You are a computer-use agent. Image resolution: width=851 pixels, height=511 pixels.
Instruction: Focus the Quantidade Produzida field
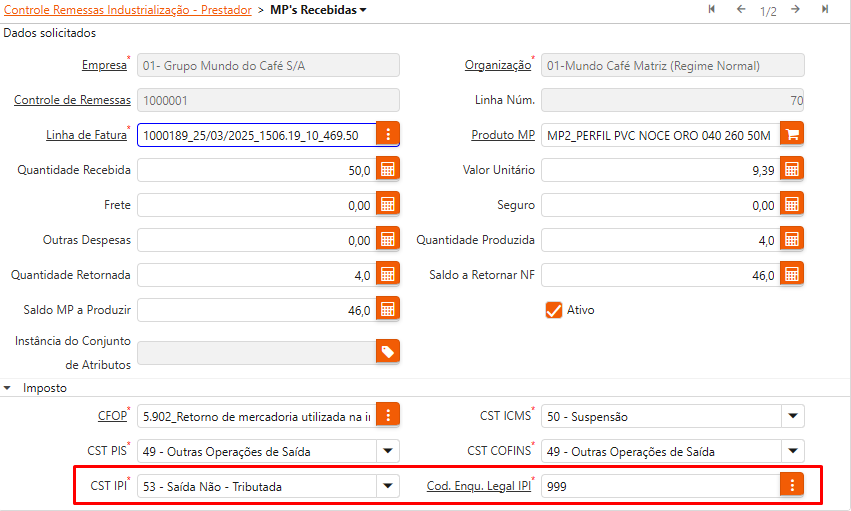click(661, 240)
